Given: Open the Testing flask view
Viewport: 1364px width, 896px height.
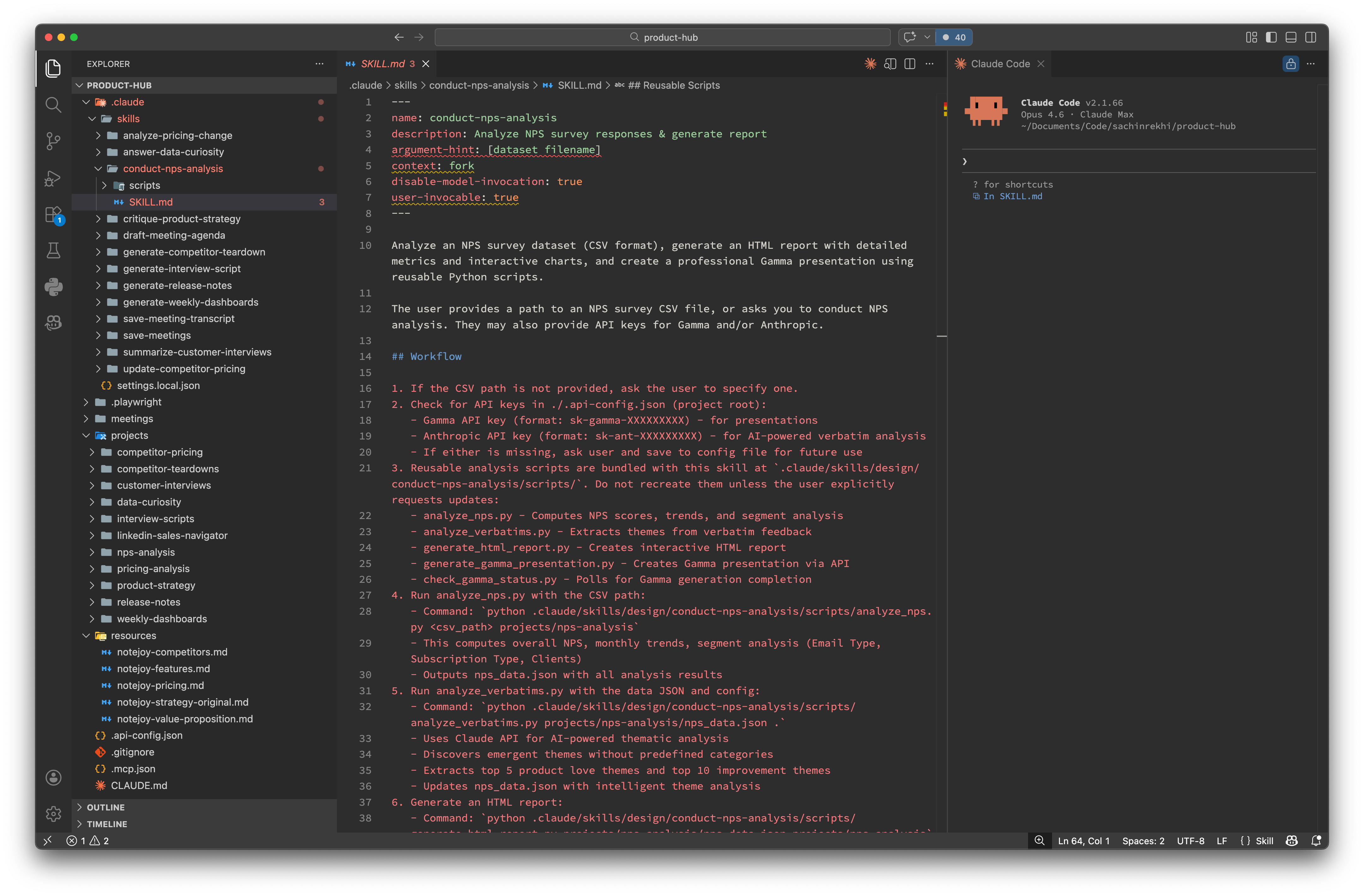Looking at the screenshot, I should click(53, 250).
